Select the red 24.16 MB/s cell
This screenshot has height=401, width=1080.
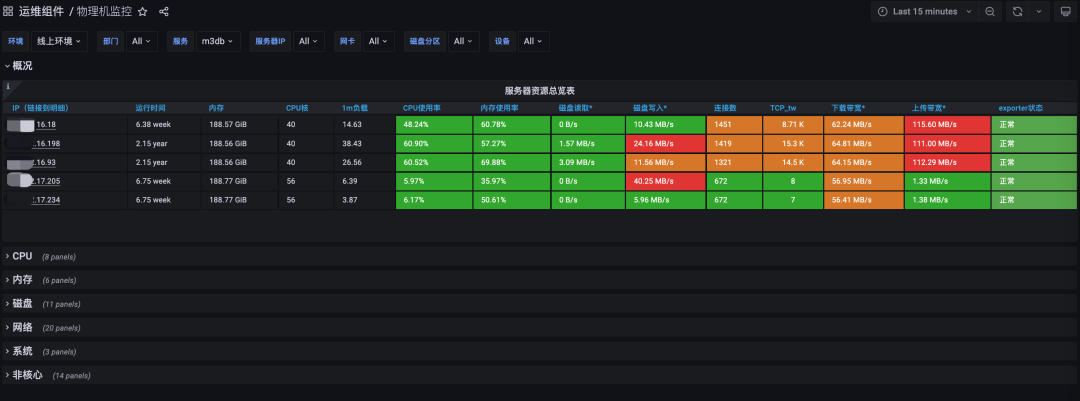click(665, 143)
